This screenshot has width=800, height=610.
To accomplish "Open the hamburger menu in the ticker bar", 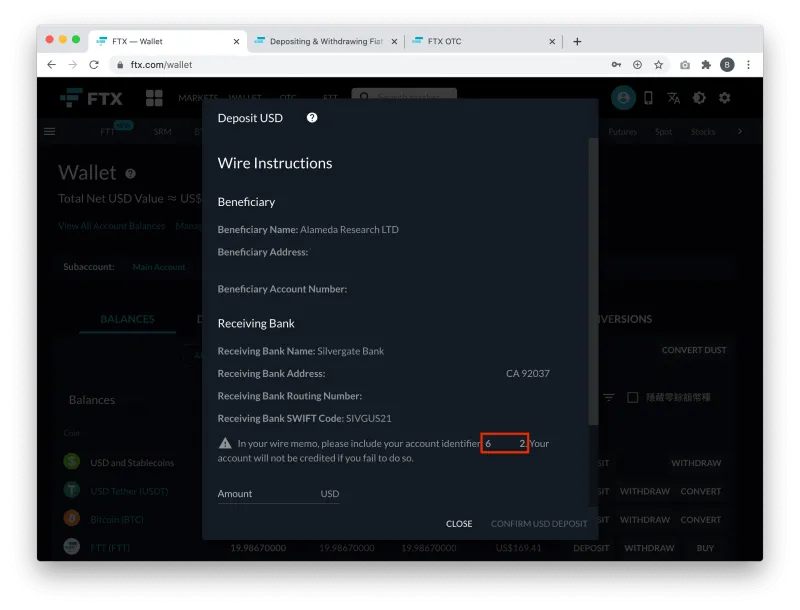I will [49, 132].
